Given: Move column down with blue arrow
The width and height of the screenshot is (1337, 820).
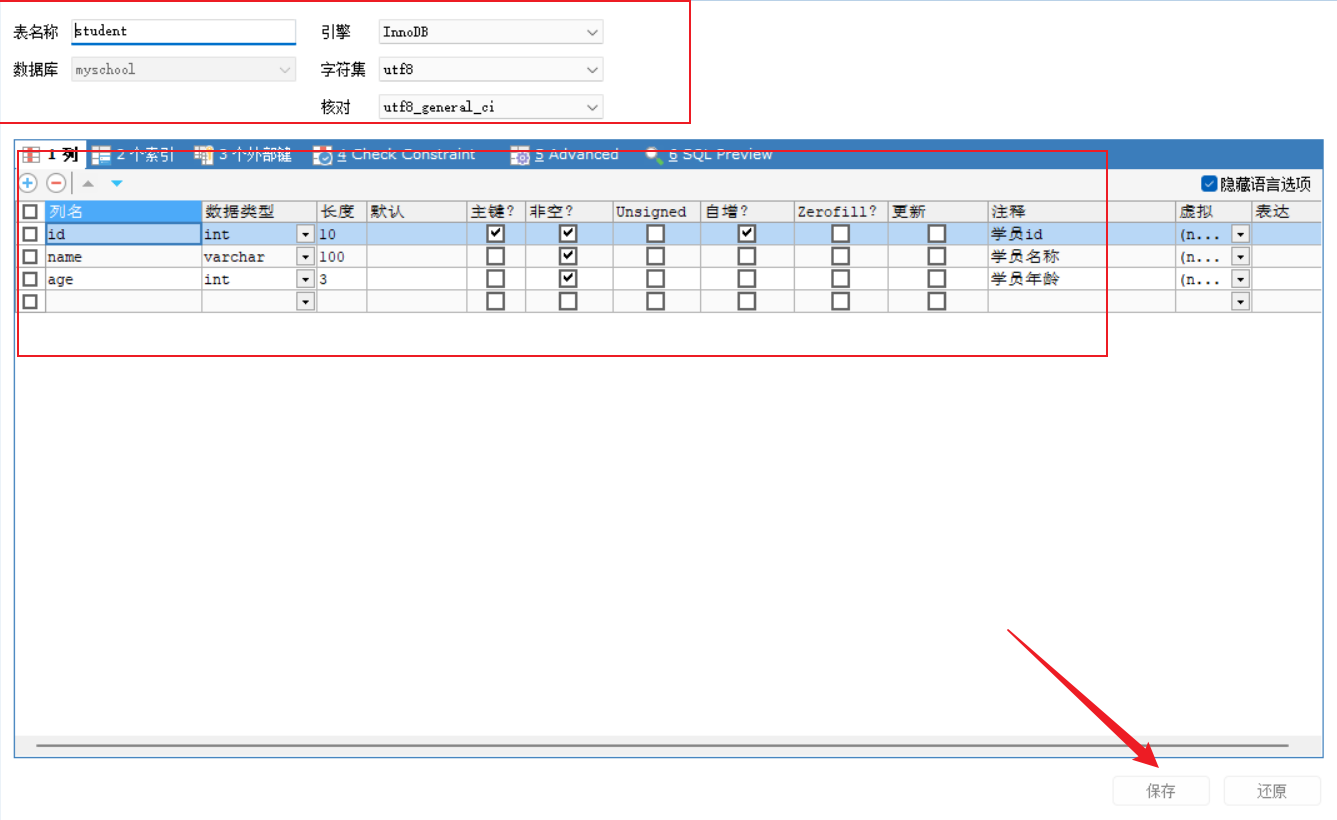Looking at the screenshot, I should click(x=116, y=184).
